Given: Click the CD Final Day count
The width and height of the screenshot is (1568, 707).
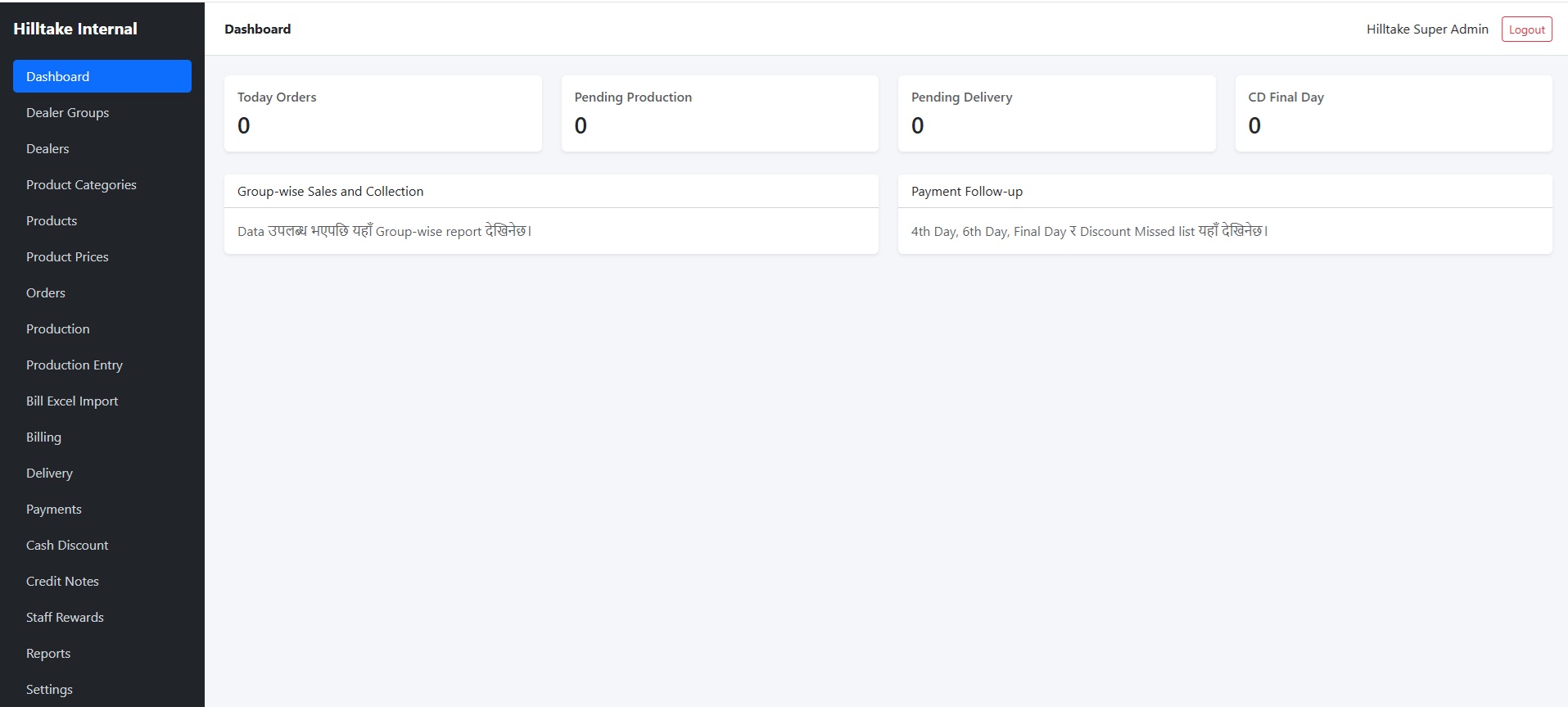Looking at the screenshot, I should pyautogui.click(x=1254, y=125).
